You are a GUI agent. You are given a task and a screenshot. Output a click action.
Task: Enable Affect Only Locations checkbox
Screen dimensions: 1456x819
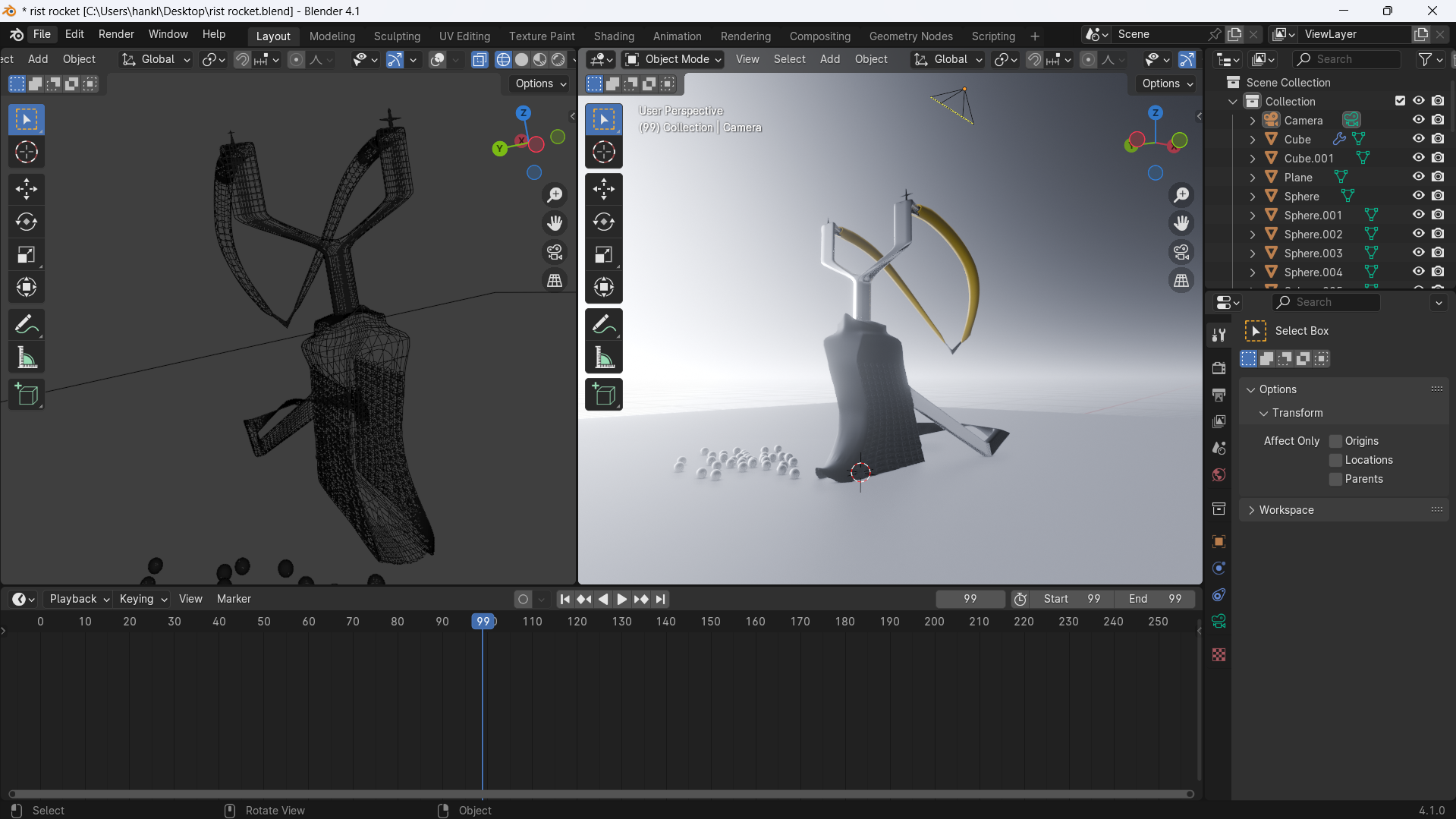(1336, 460)
